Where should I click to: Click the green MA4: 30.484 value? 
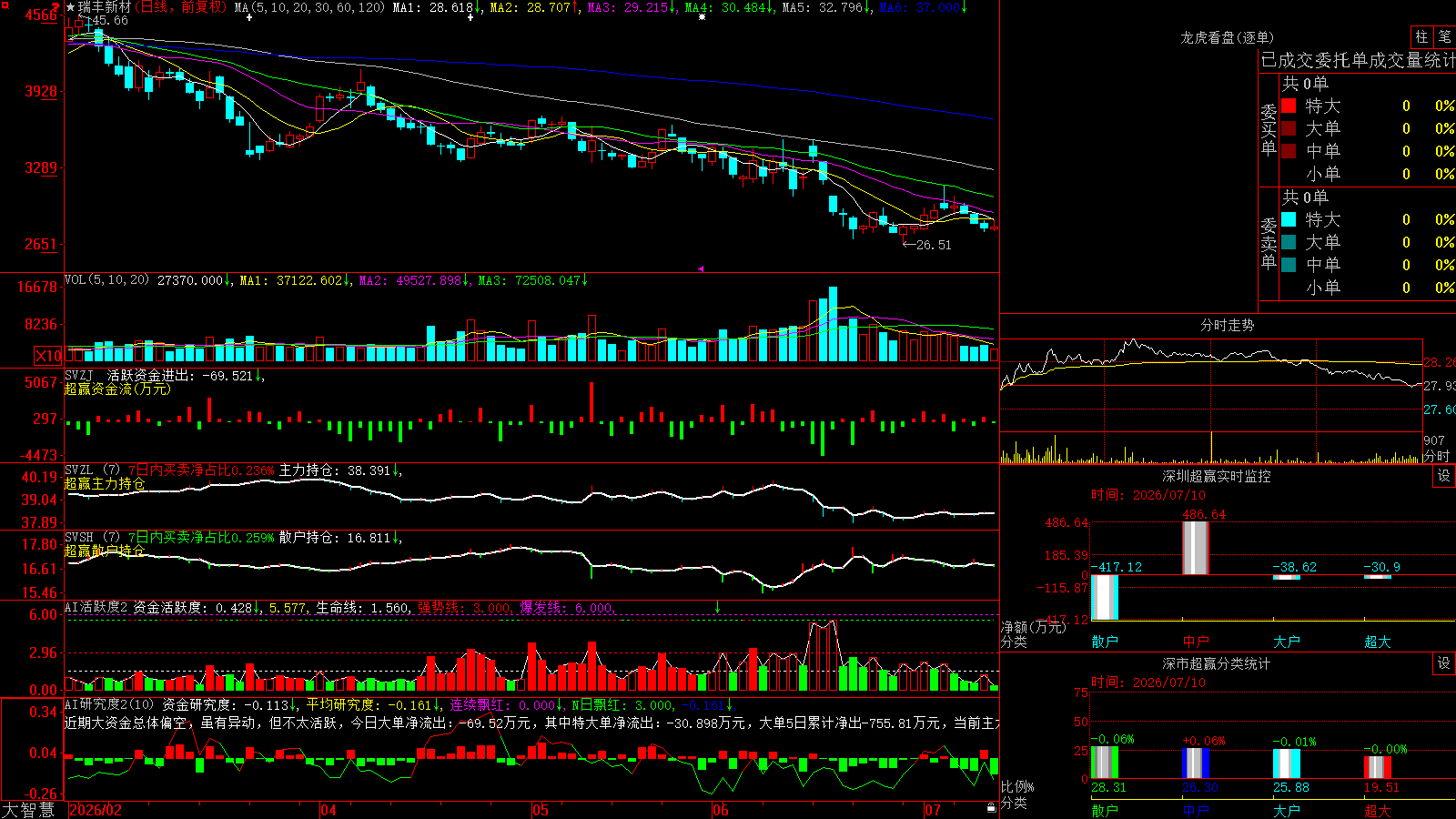725,7
